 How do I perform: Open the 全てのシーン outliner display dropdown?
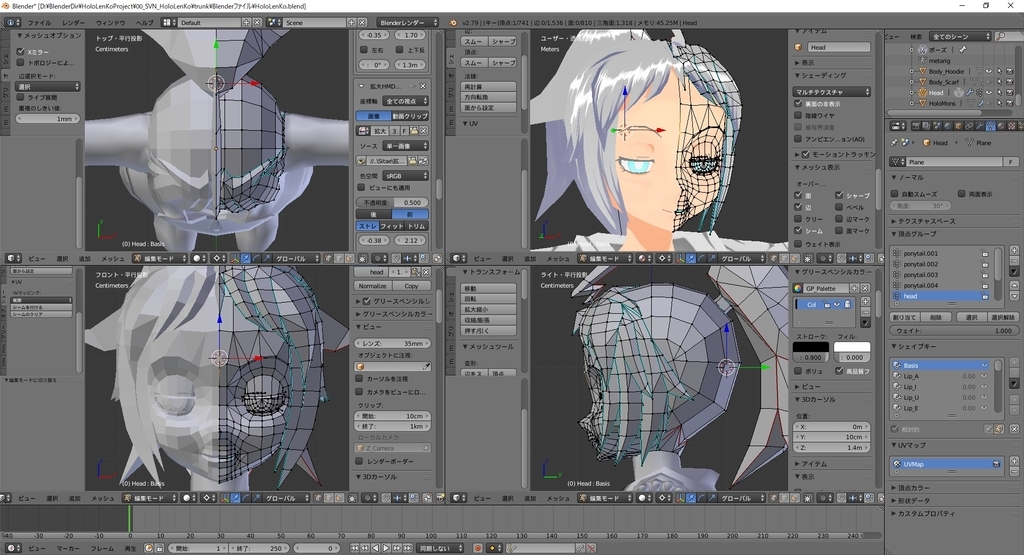coord(961,37)
